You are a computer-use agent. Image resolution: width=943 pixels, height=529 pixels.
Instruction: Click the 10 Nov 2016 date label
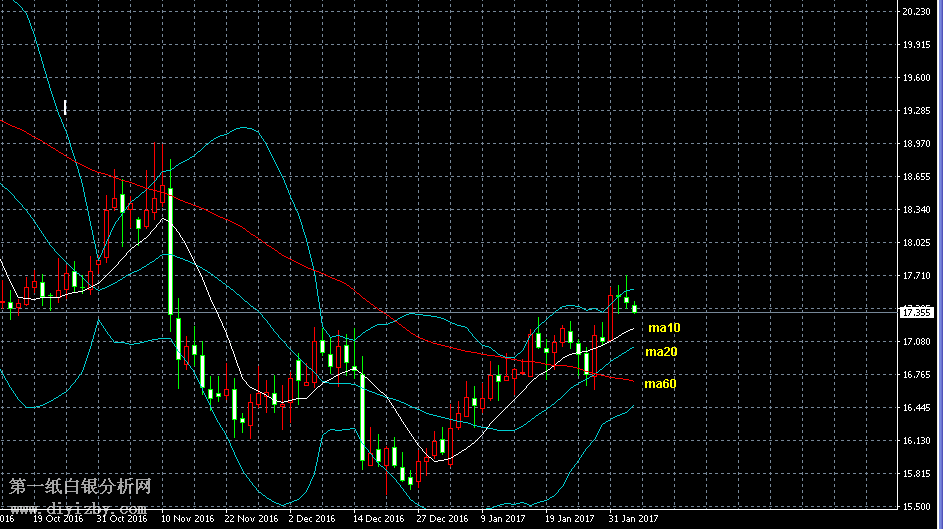click(x=188, y=518)
